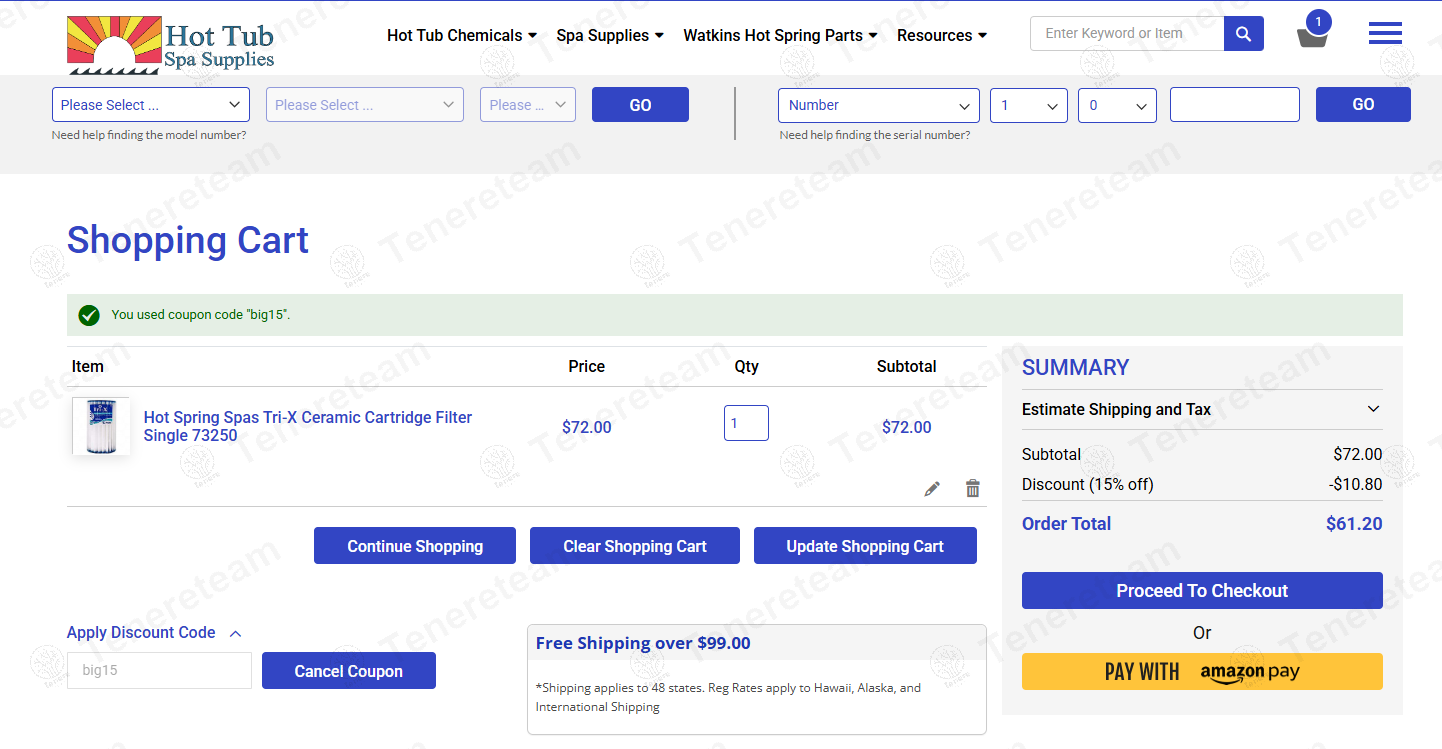Click the Hot Tub Spa Supplies logo
1442x749 pixels.
point(171,45)
